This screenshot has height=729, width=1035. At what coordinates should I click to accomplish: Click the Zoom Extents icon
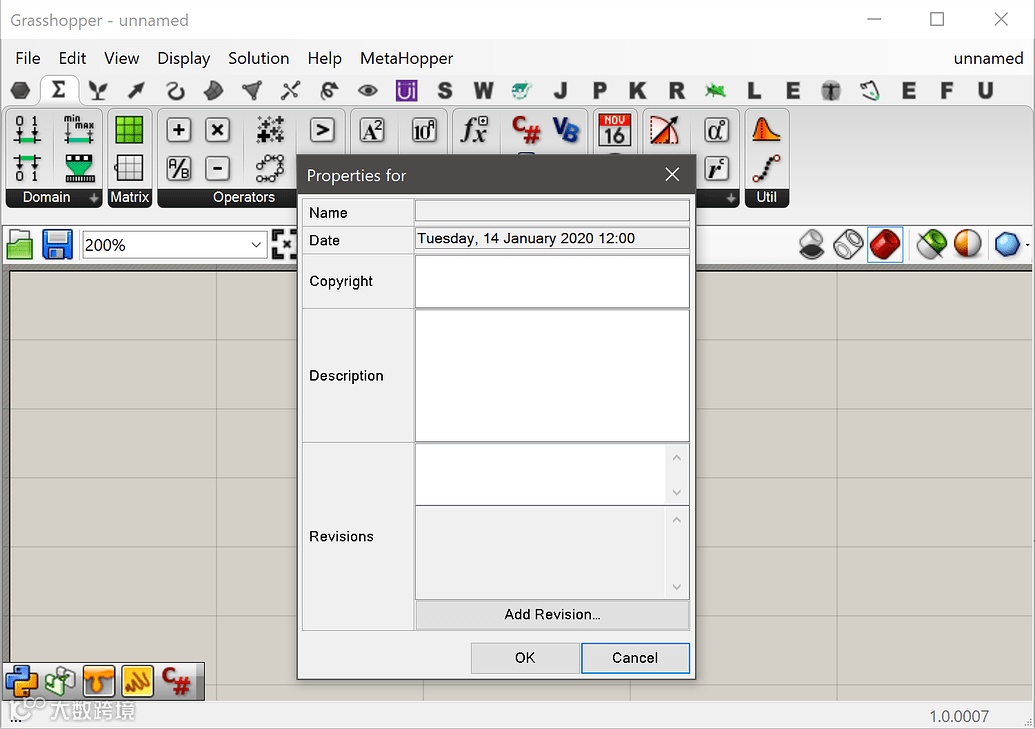pos(284,244)
